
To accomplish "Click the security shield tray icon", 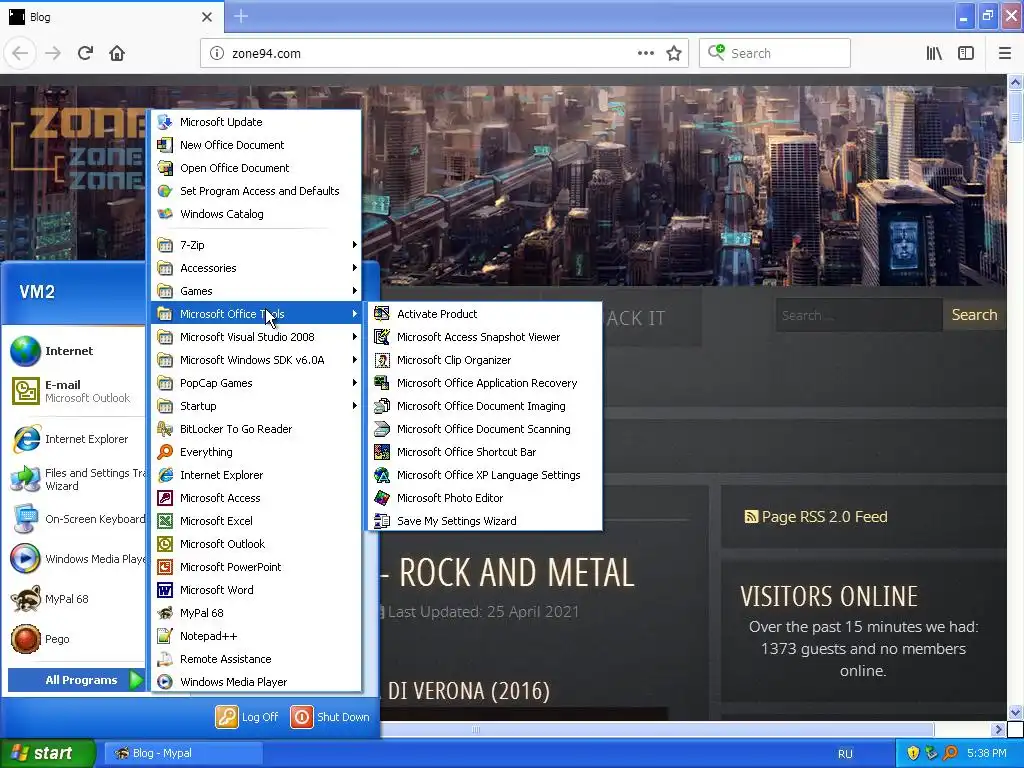I will tap(913, 753).
